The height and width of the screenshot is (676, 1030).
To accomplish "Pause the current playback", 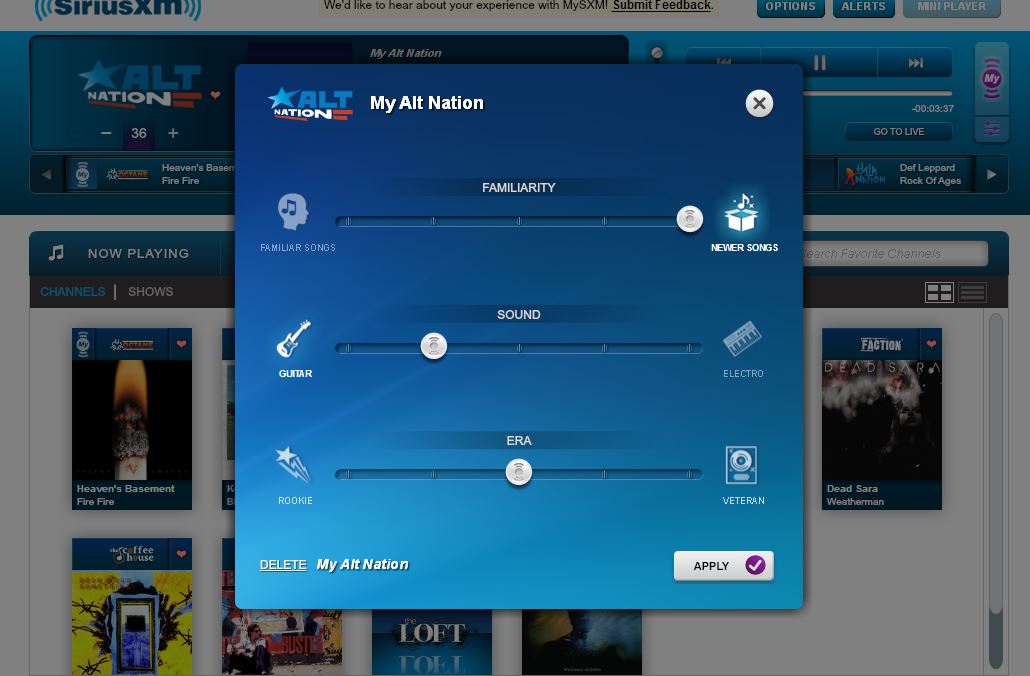I will pyautogui.click(x=819, y=63).
